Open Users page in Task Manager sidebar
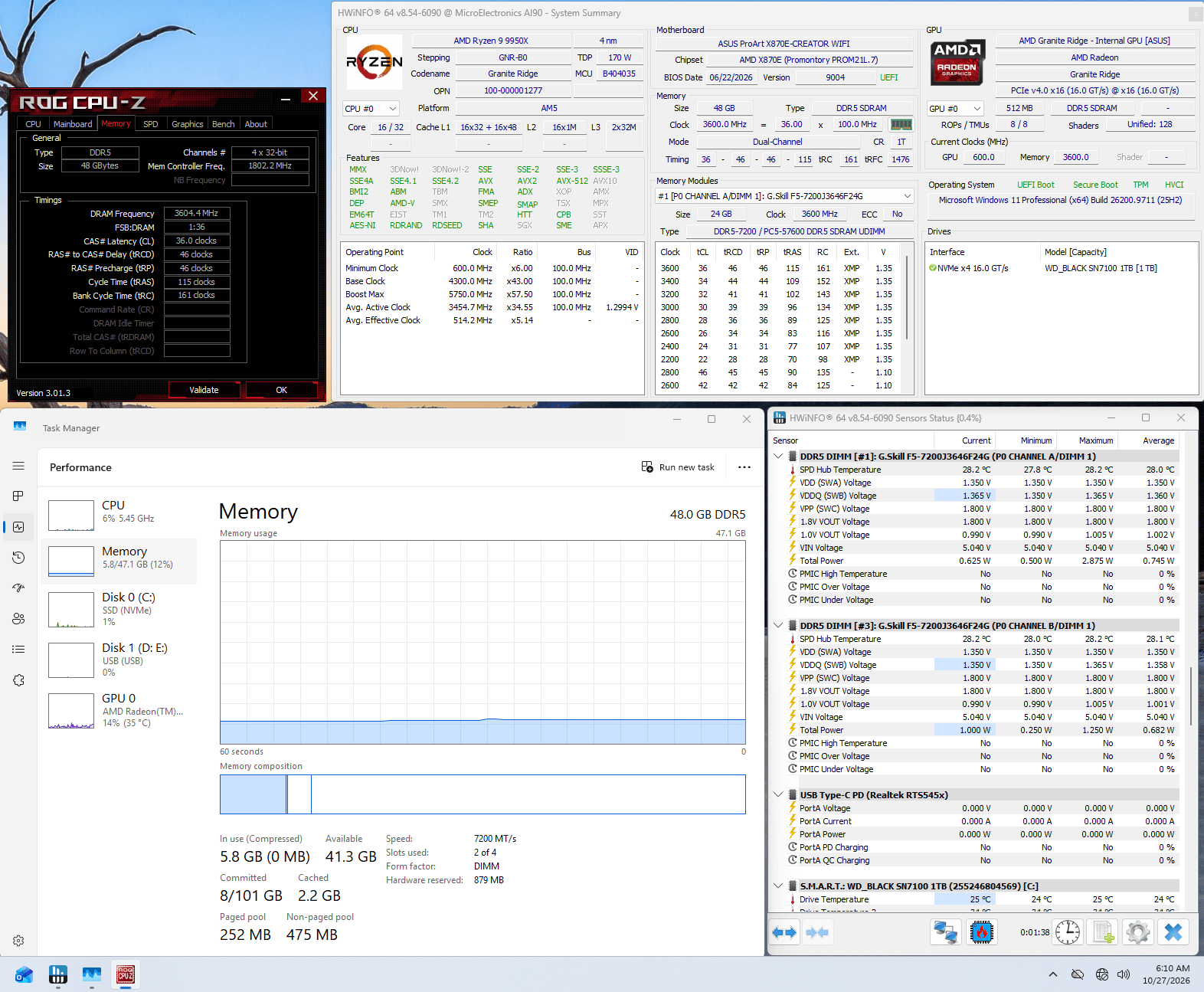 [x=18, y=619]
